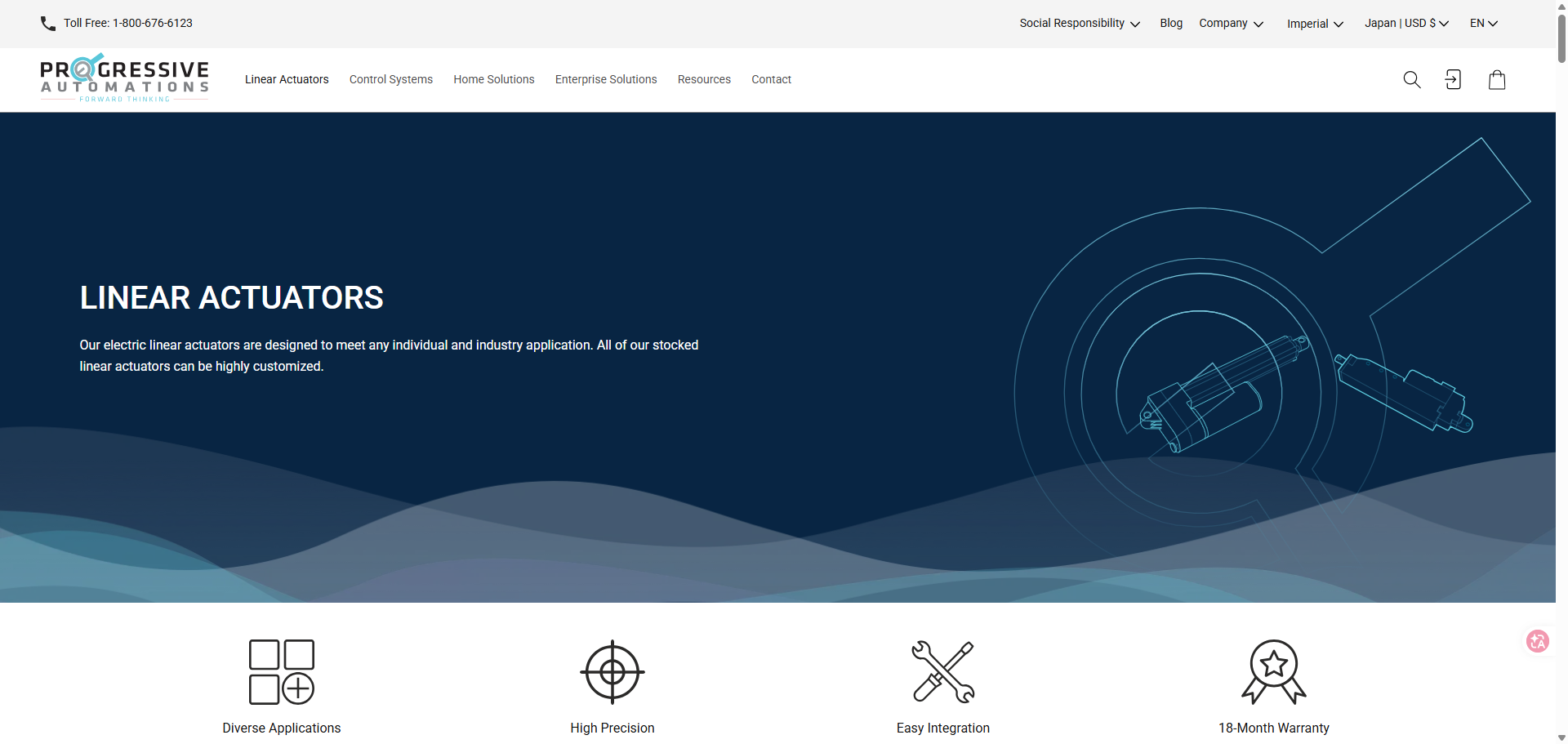This screenshot has height=744, width=1568.
Task: Open the Linear Actuators menu
Action: click(287, 79)
